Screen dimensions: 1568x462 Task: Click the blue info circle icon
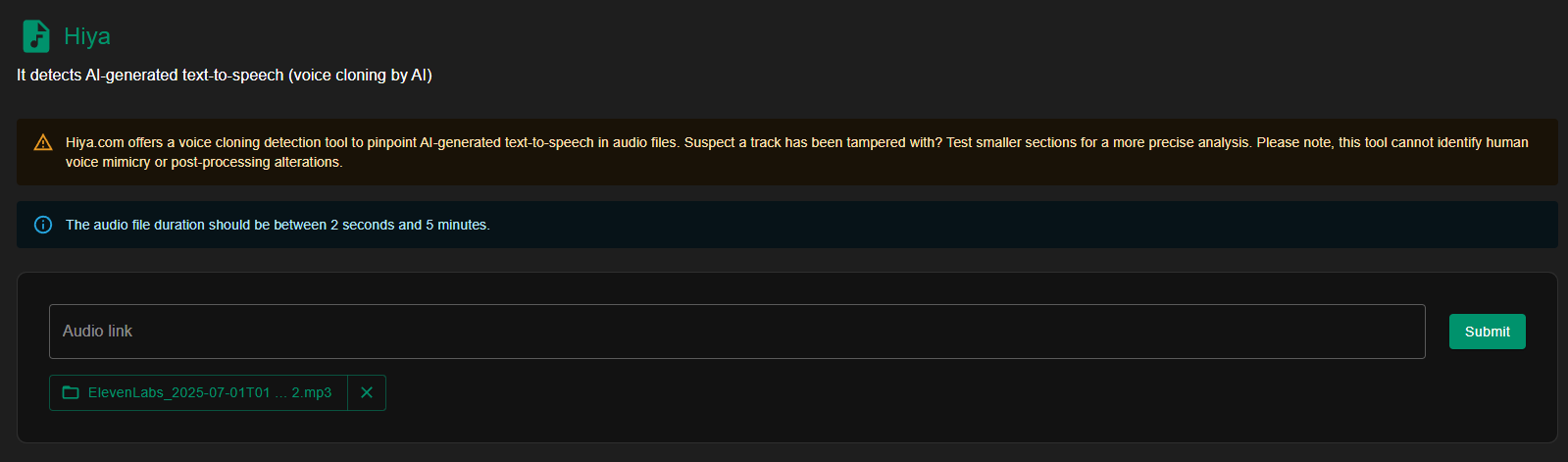pos(43,225)
